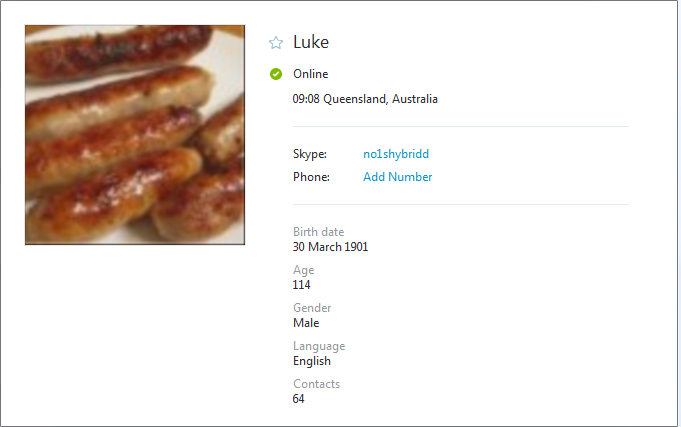
Task: Click the Gender label
Action: coord(311,308)
